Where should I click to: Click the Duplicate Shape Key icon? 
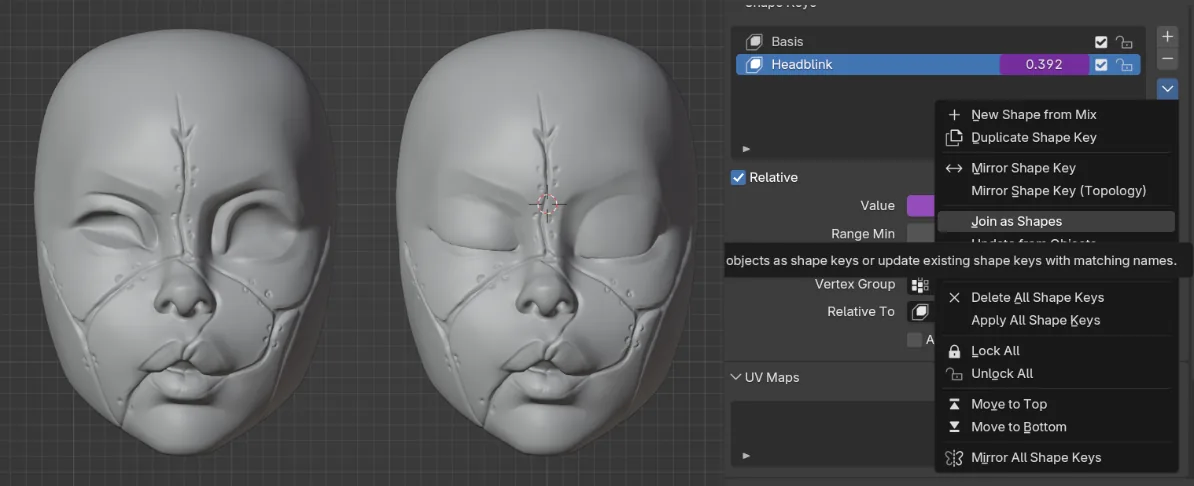954,137
